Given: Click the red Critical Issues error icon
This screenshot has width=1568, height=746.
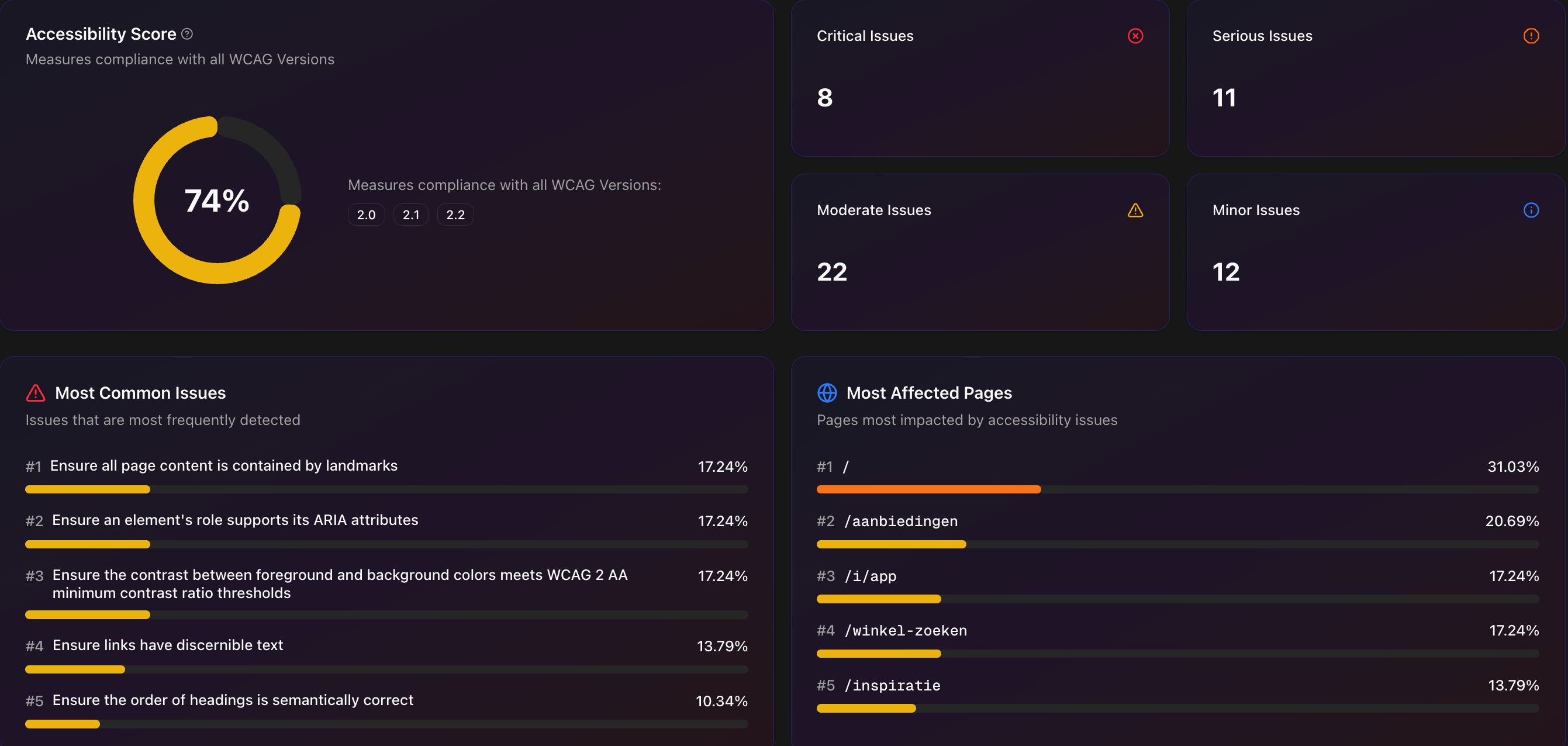Looking at the screenshot, I should 1135,36.
